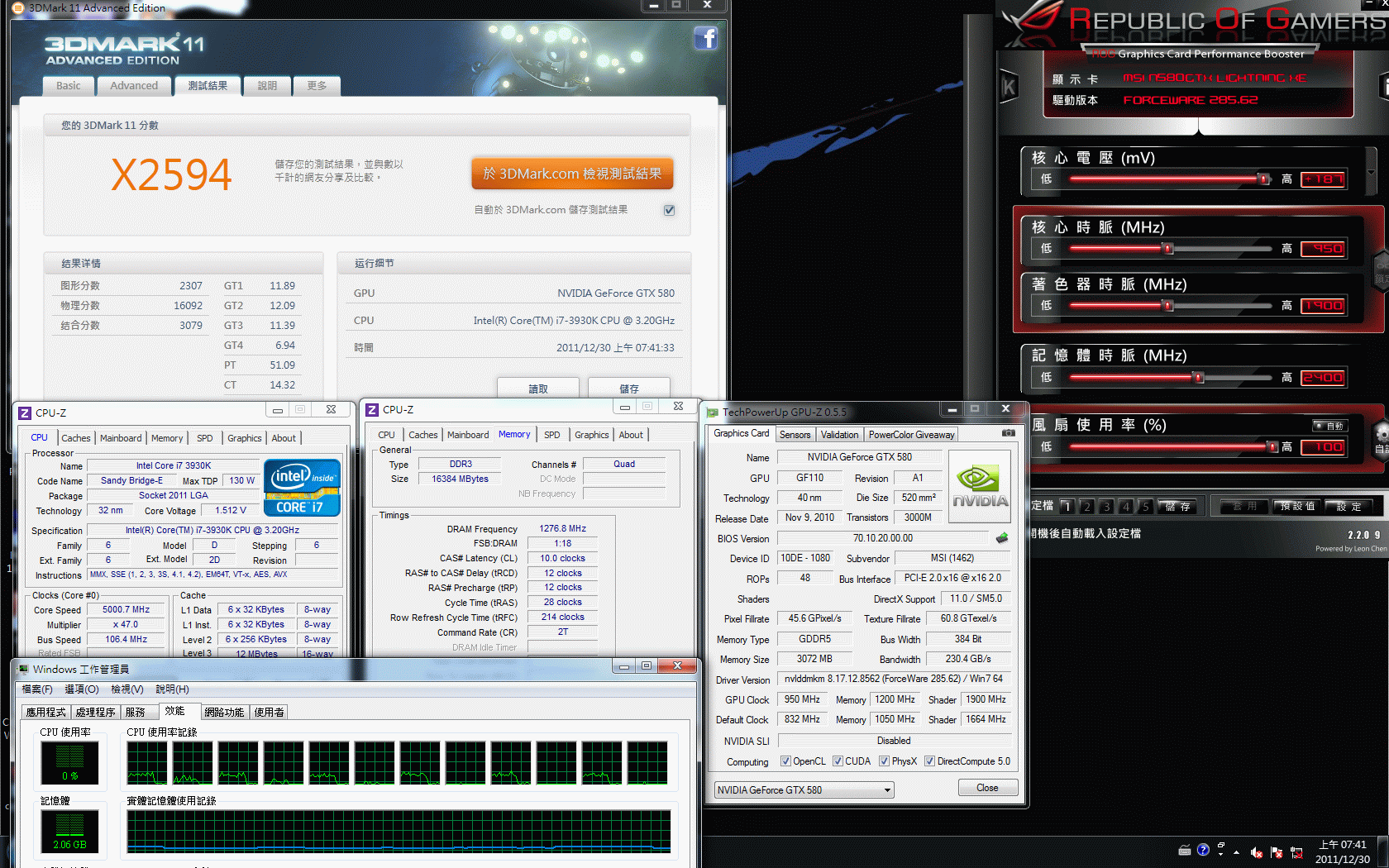
Task: Click the first CPU-Z window's Z icon
Action: 25,413
